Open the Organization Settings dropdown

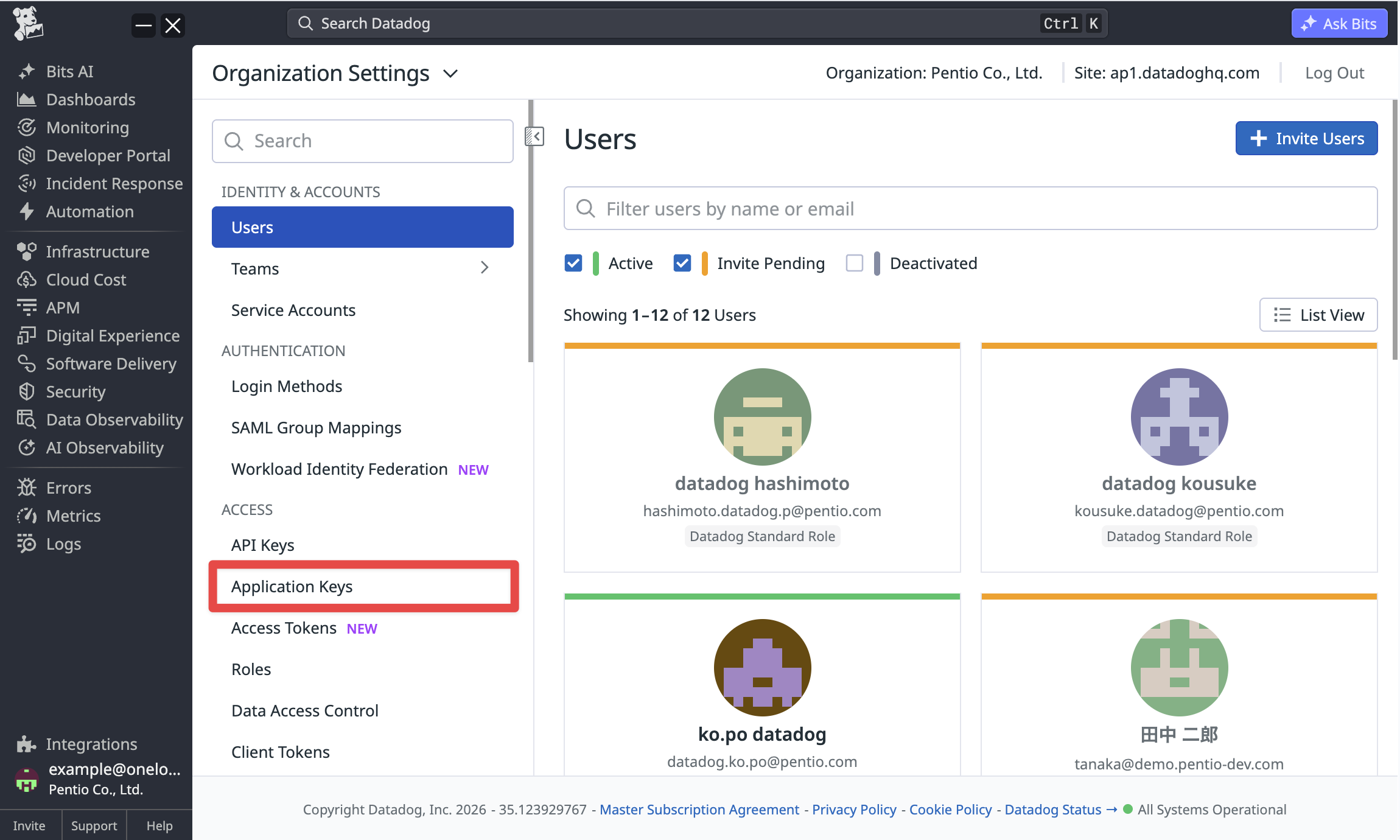(335, 74)
